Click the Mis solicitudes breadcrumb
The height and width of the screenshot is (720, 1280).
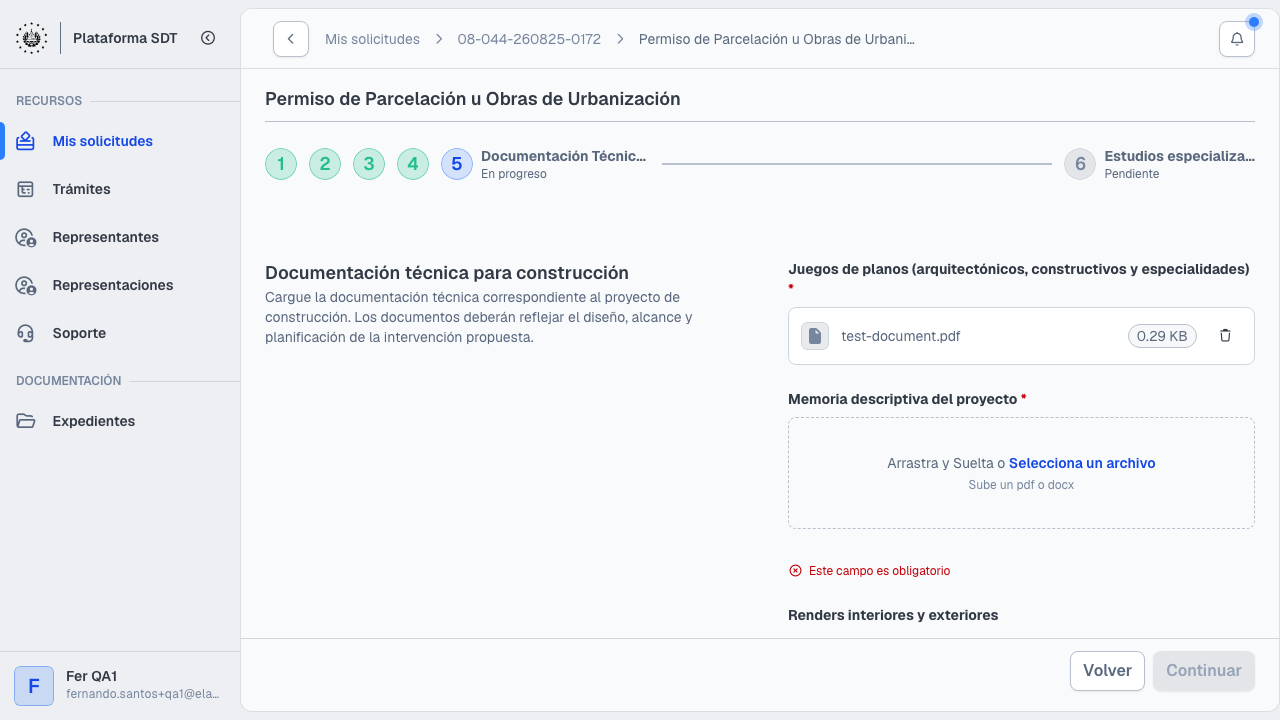coord(372,39)
